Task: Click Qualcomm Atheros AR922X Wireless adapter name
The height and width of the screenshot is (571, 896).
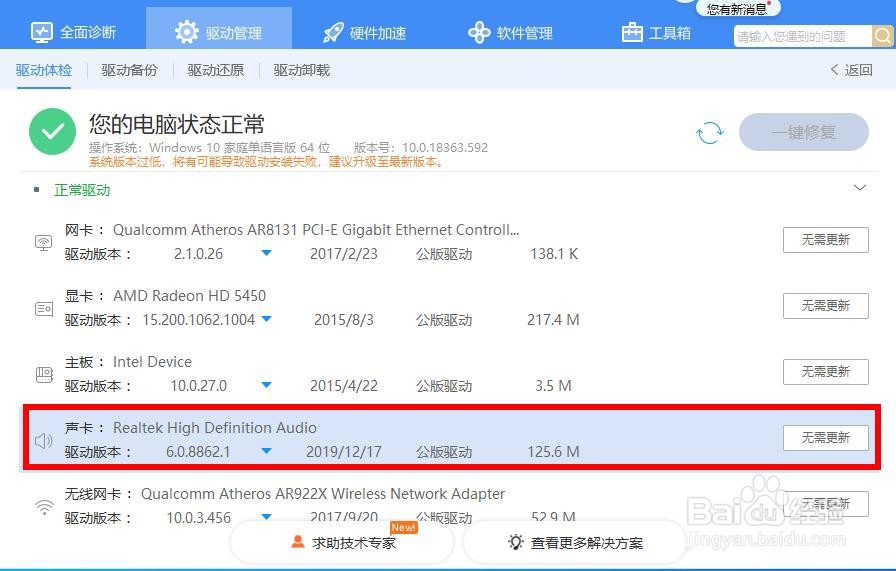Action: 323,493
